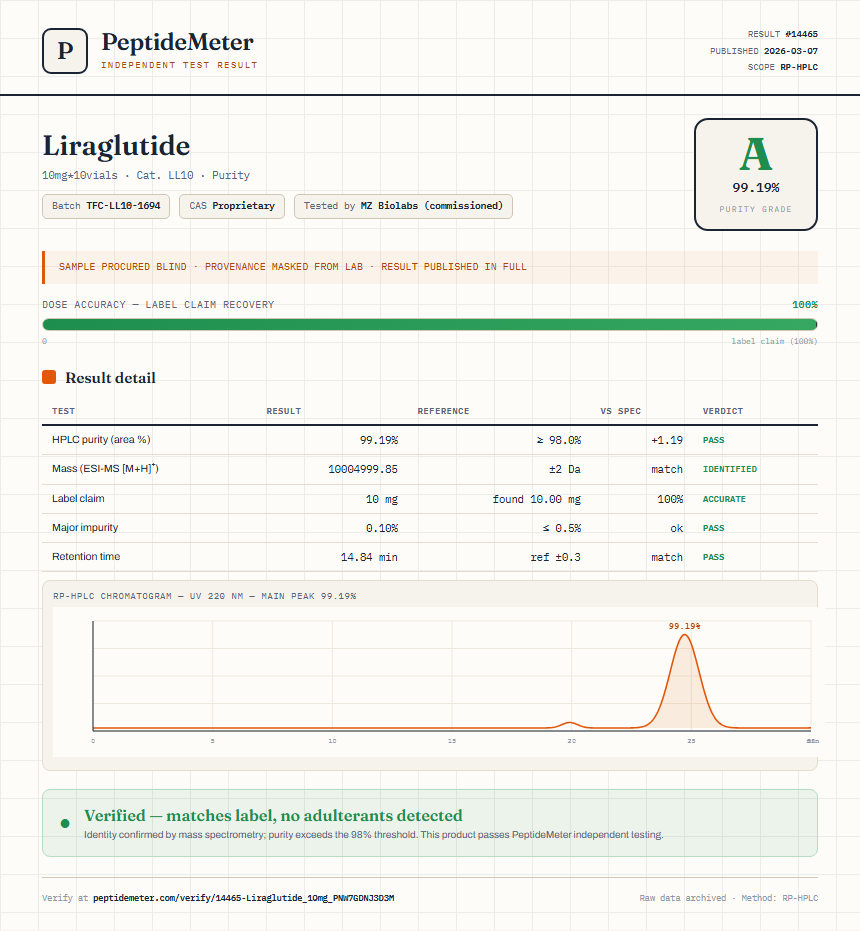Viewport: 860px width, 931px height.
Task: Click the SCOPE RP-HPLC text
Action: 783,67
